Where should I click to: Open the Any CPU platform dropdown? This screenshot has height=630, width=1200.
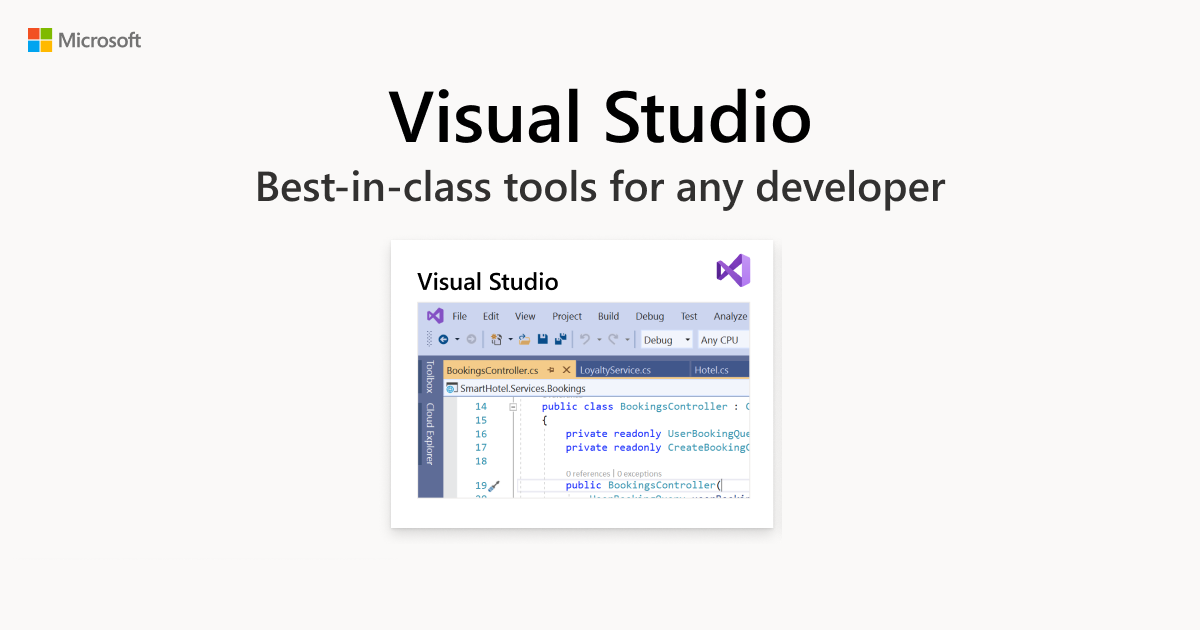click(723, 340)
